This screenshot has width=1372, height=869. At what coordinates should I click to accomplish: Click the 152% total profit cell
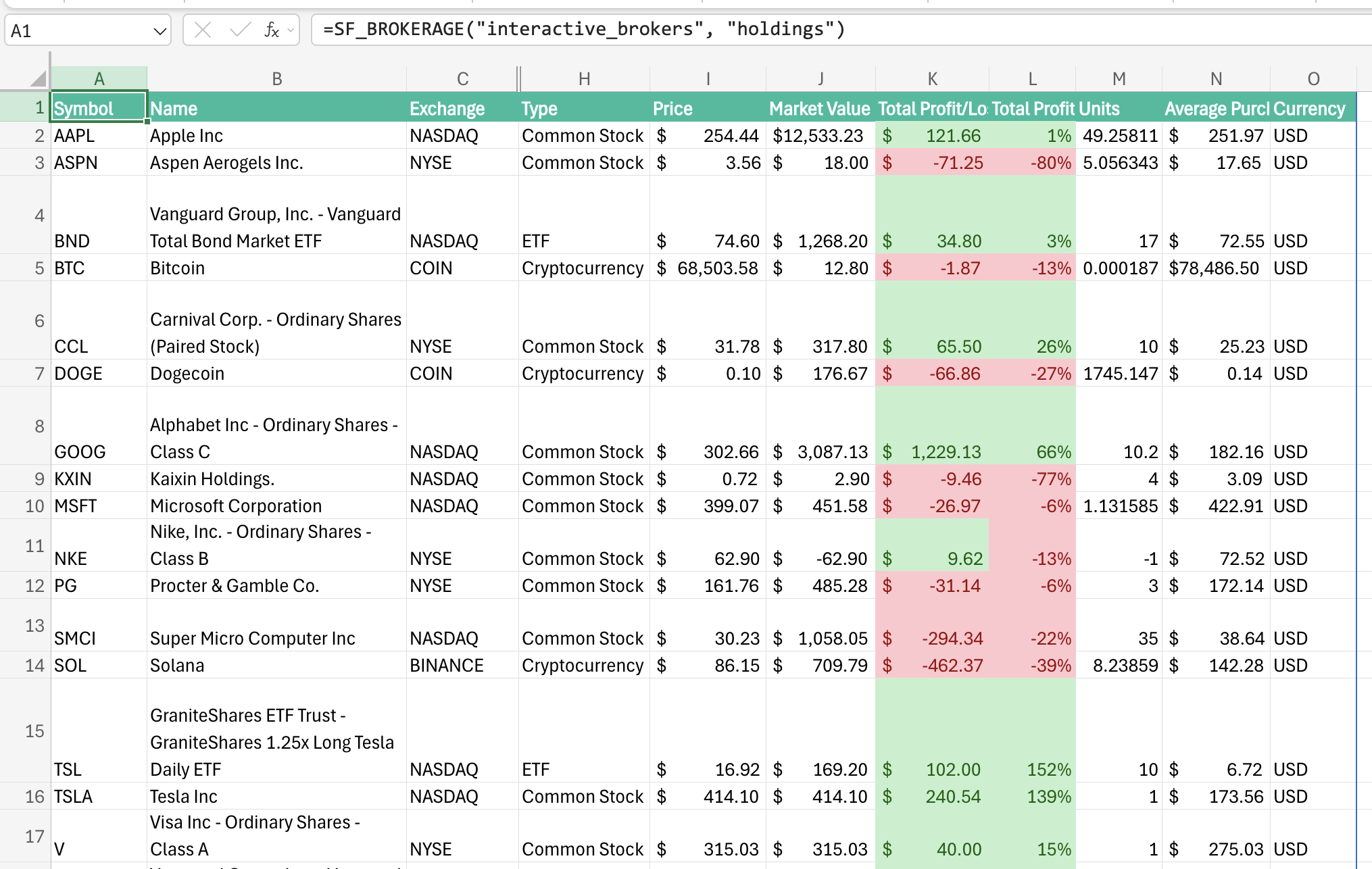pos(1033,730)
